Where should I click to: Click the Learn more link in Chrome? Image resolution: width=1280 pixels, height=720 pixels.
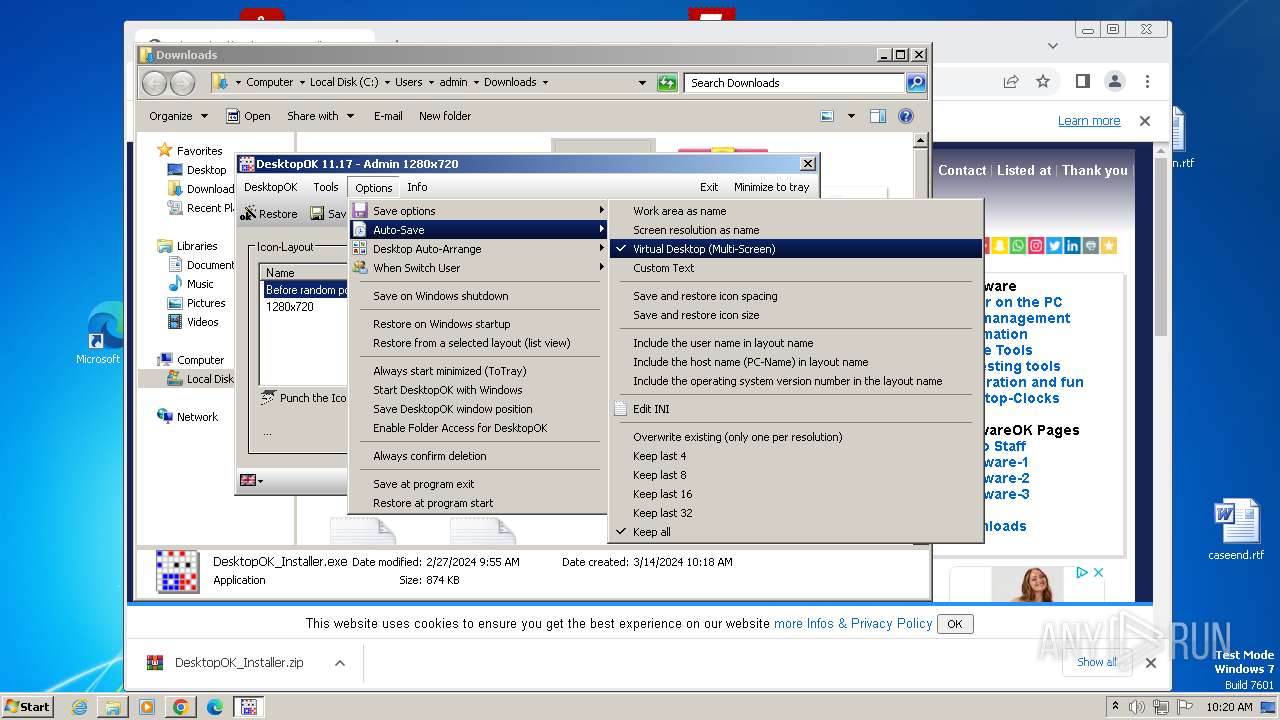pos(1089,121)
